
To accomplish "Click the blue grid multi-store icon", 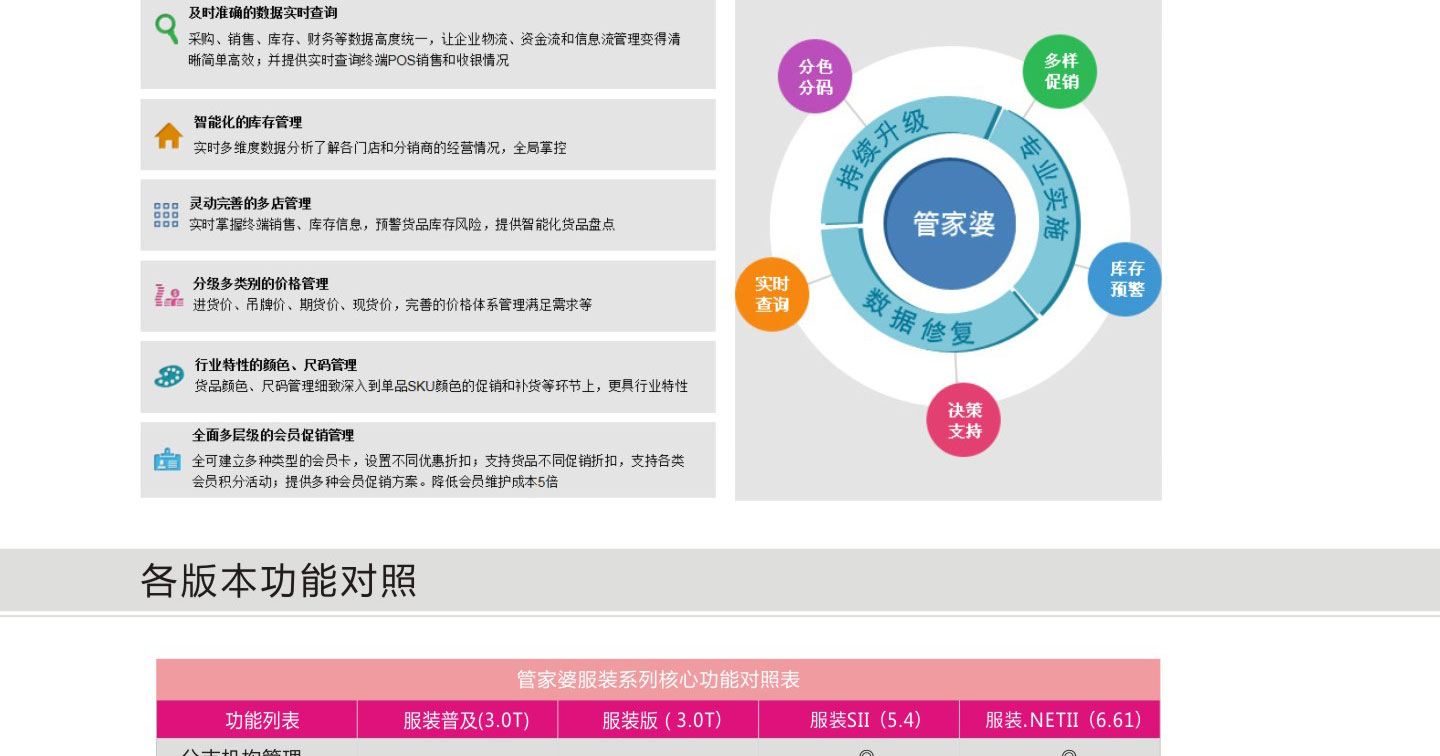I will (x=166, y=215).
